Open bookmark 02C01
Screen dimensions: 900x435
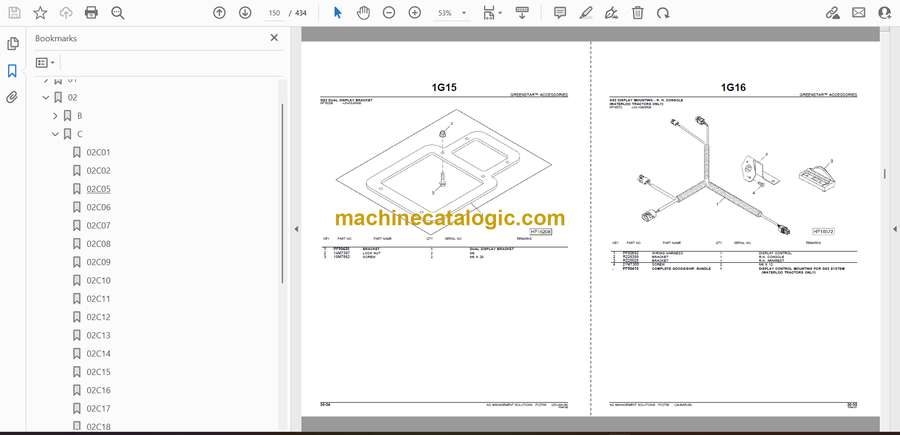(99, 153)
